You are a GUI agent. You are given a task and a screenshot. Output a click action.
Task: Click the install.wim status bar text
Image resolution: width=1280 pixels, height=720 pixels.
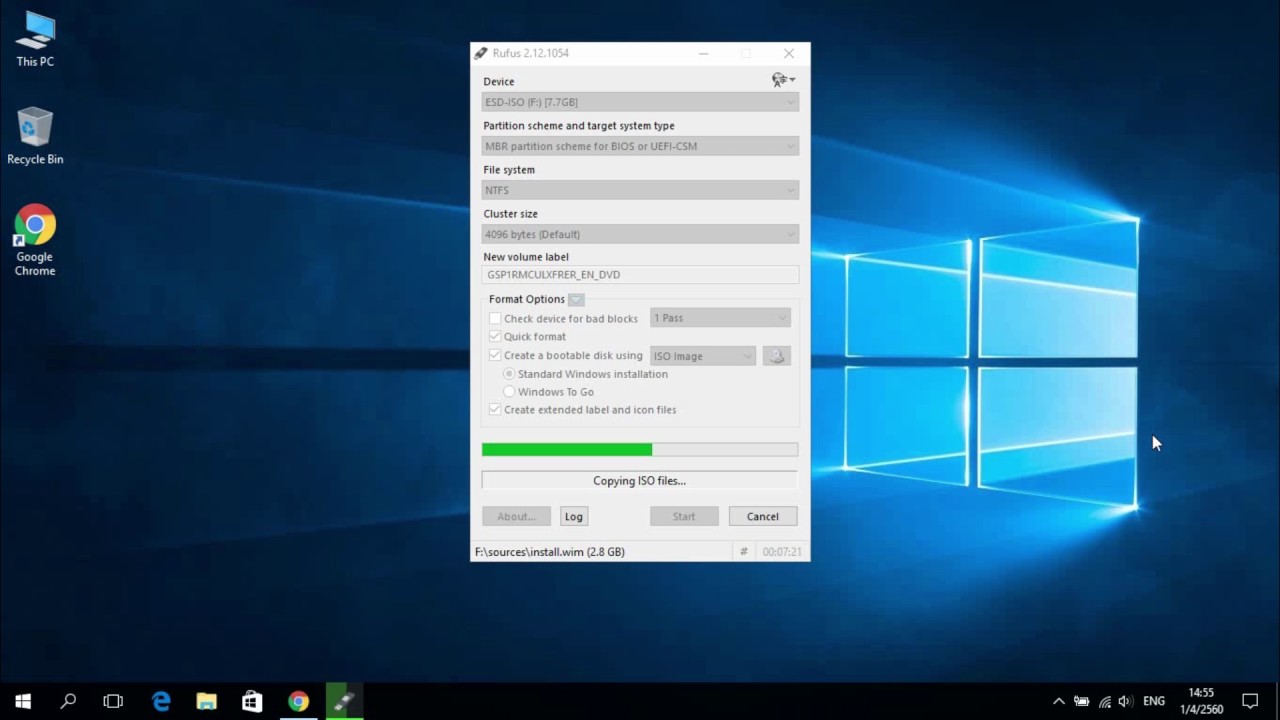pyautogui.click(x=550, y=552)
